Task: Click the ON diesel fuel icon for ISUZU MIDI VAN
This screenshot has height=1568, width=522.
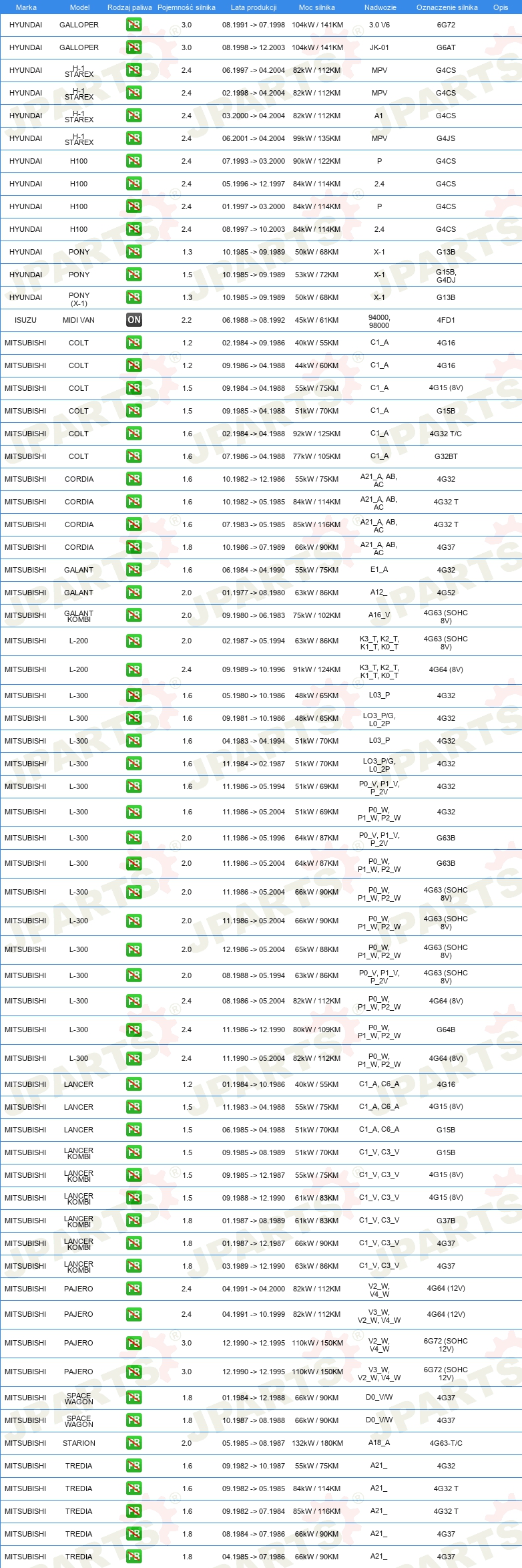Action: tap(134, 320)
